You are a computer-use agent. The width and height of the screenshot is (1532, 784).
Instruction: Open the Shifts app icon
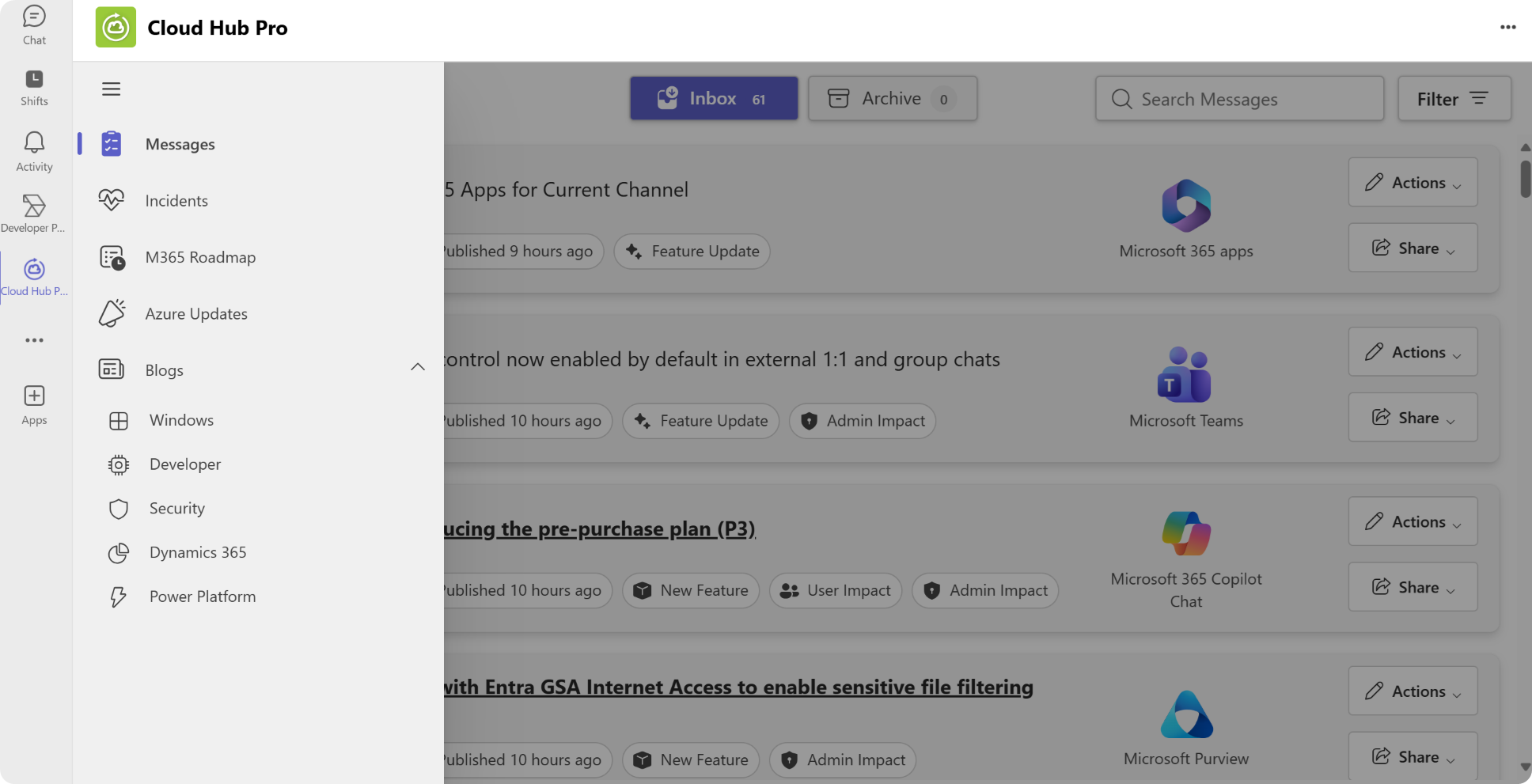pyautogui.click(x=34, y=87)
